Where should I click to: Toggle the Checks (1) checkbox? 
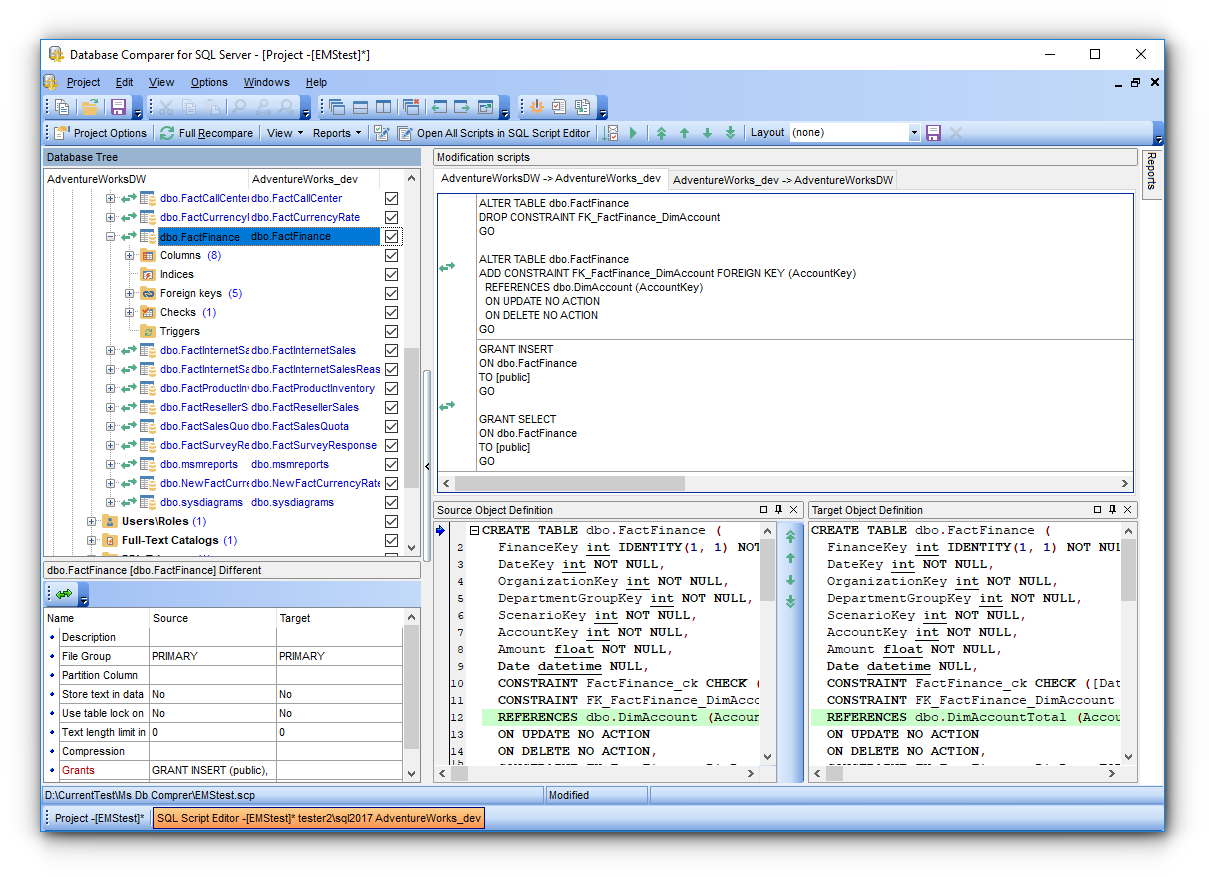392,313
